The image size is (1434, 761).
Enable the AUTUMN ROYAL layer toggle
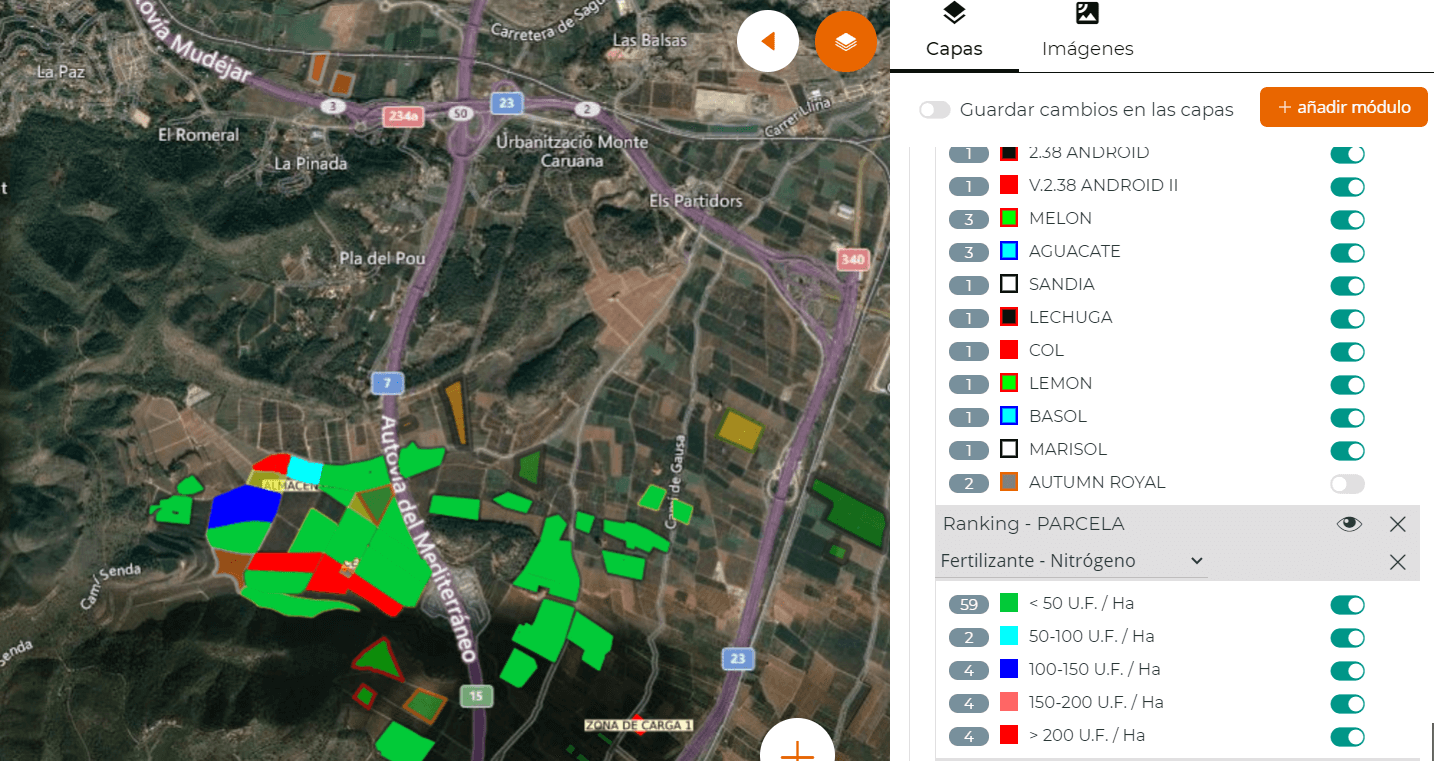[x=1347, y=484]
